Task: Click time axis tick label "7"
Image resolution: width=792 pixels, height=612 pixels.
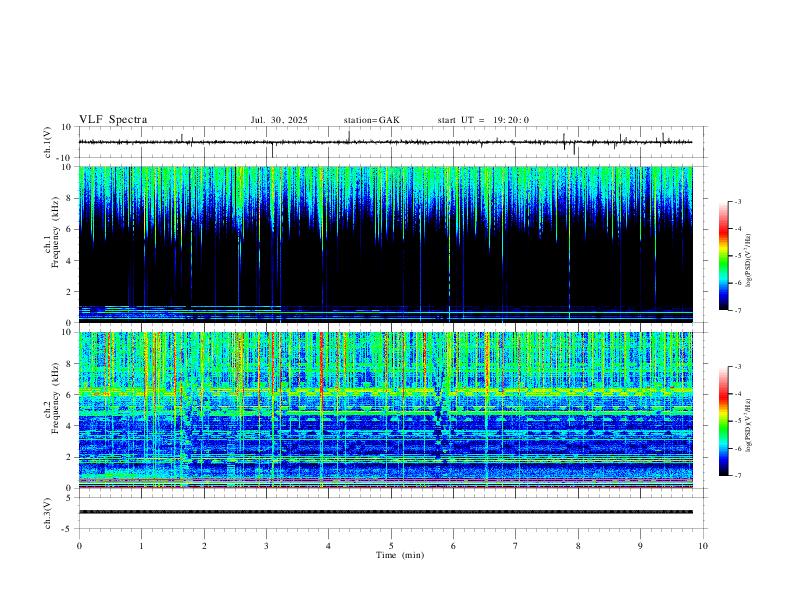Action: click(516, 546)
